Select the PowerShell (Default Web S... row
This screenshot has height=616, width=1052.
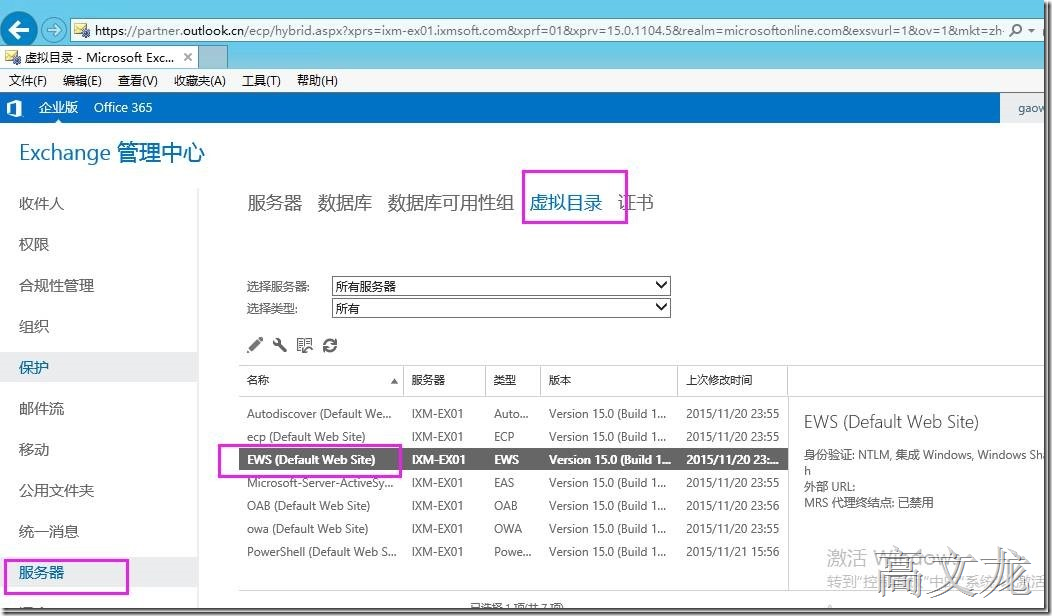click(x=513, y=552)
